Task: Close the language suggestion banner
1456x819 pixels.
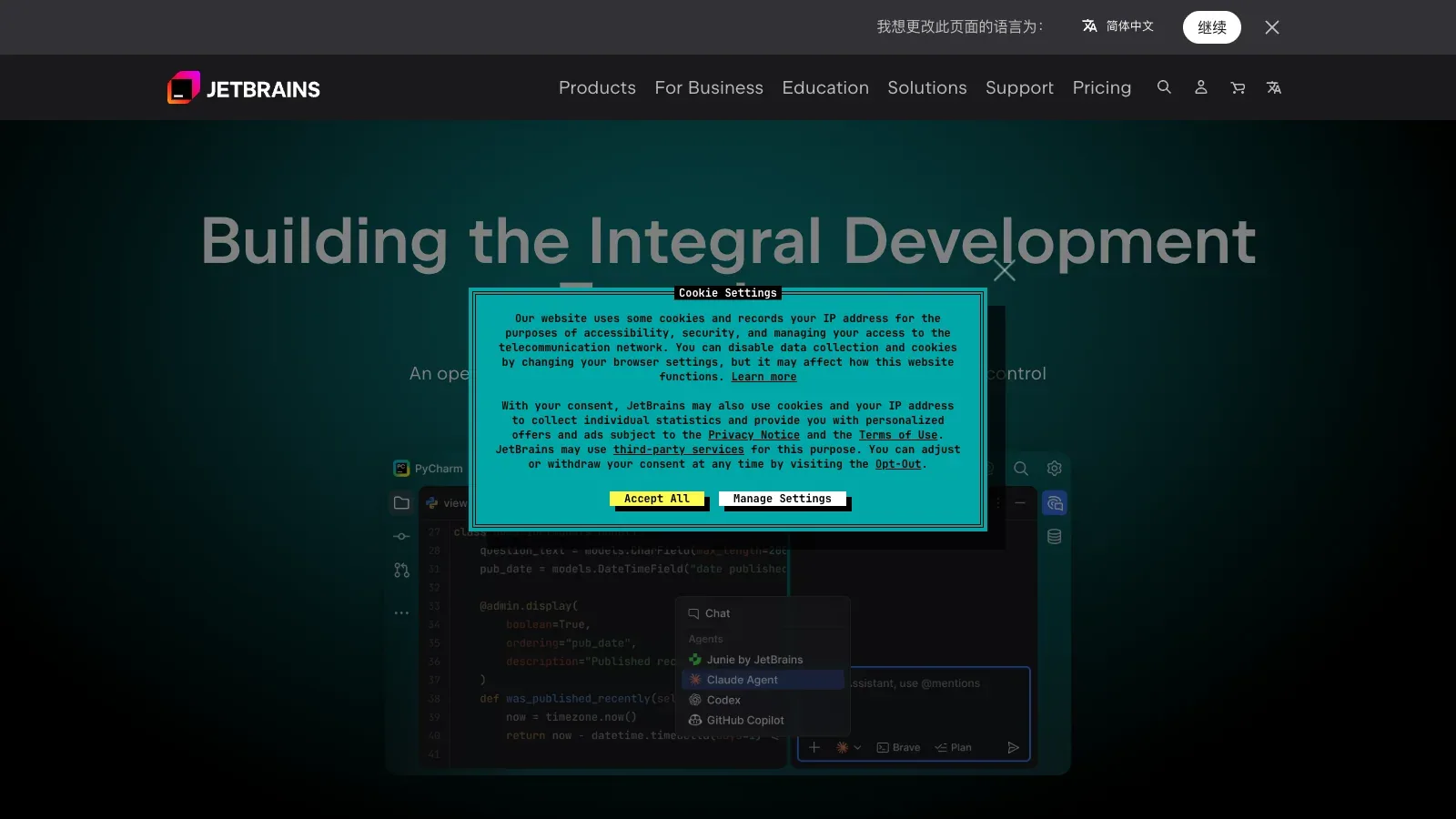Action: coord(1272,27)
